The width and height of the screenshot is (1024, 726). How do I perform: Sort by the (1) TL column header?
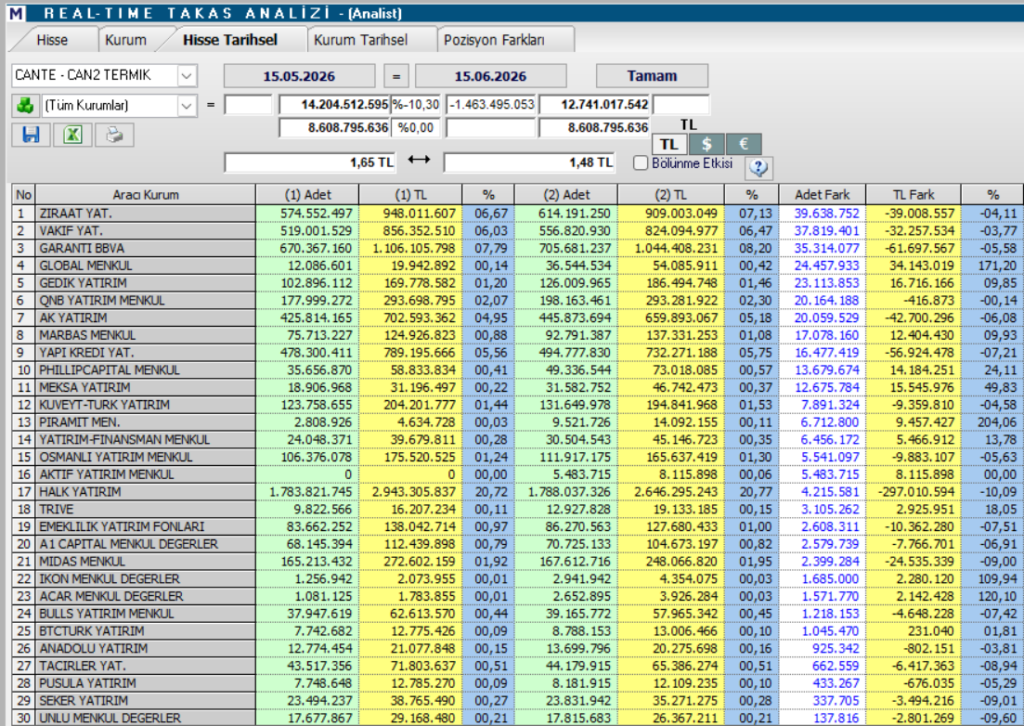(x=410, y=195)
